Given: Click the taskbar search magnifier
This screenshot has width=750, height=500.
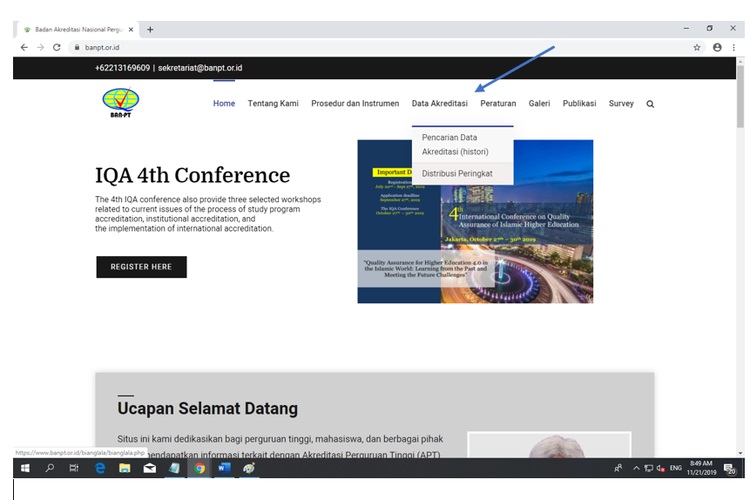Looking at the screenshot, I should point(49,468).
